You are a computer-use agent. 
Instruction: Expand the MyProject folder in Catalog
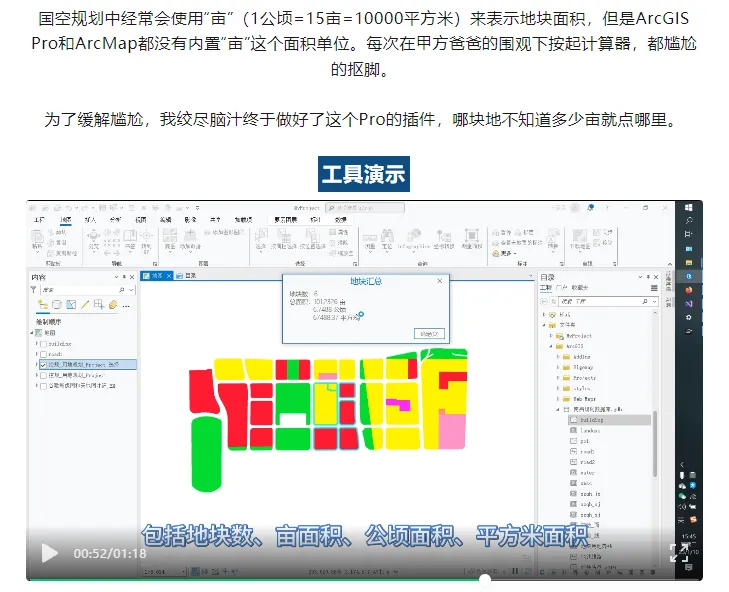tap(551, 336)
